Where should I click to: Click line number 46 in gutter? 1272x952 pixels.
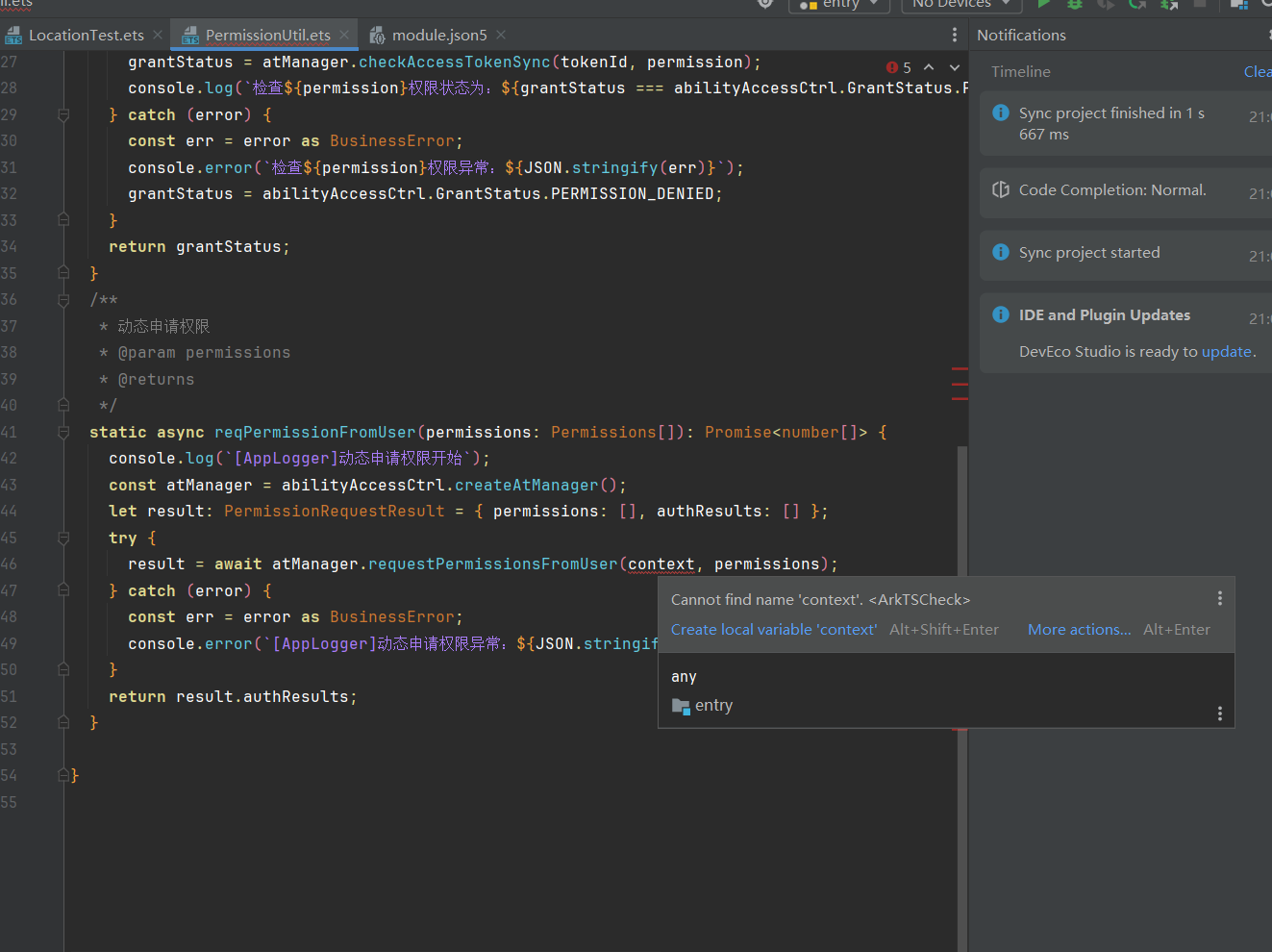9,564
